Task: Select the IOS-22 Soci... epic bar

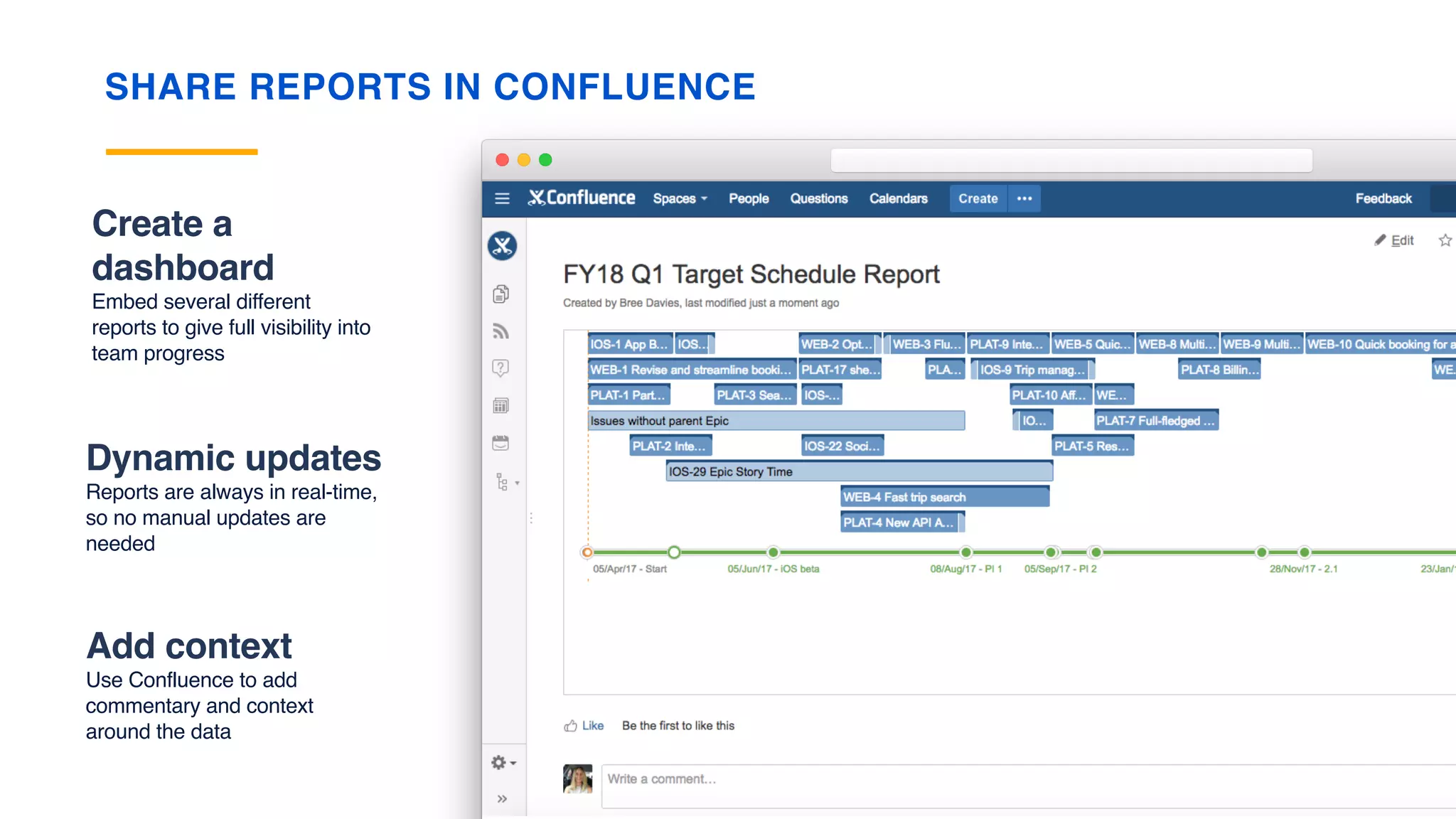Action: coord(842,446)
